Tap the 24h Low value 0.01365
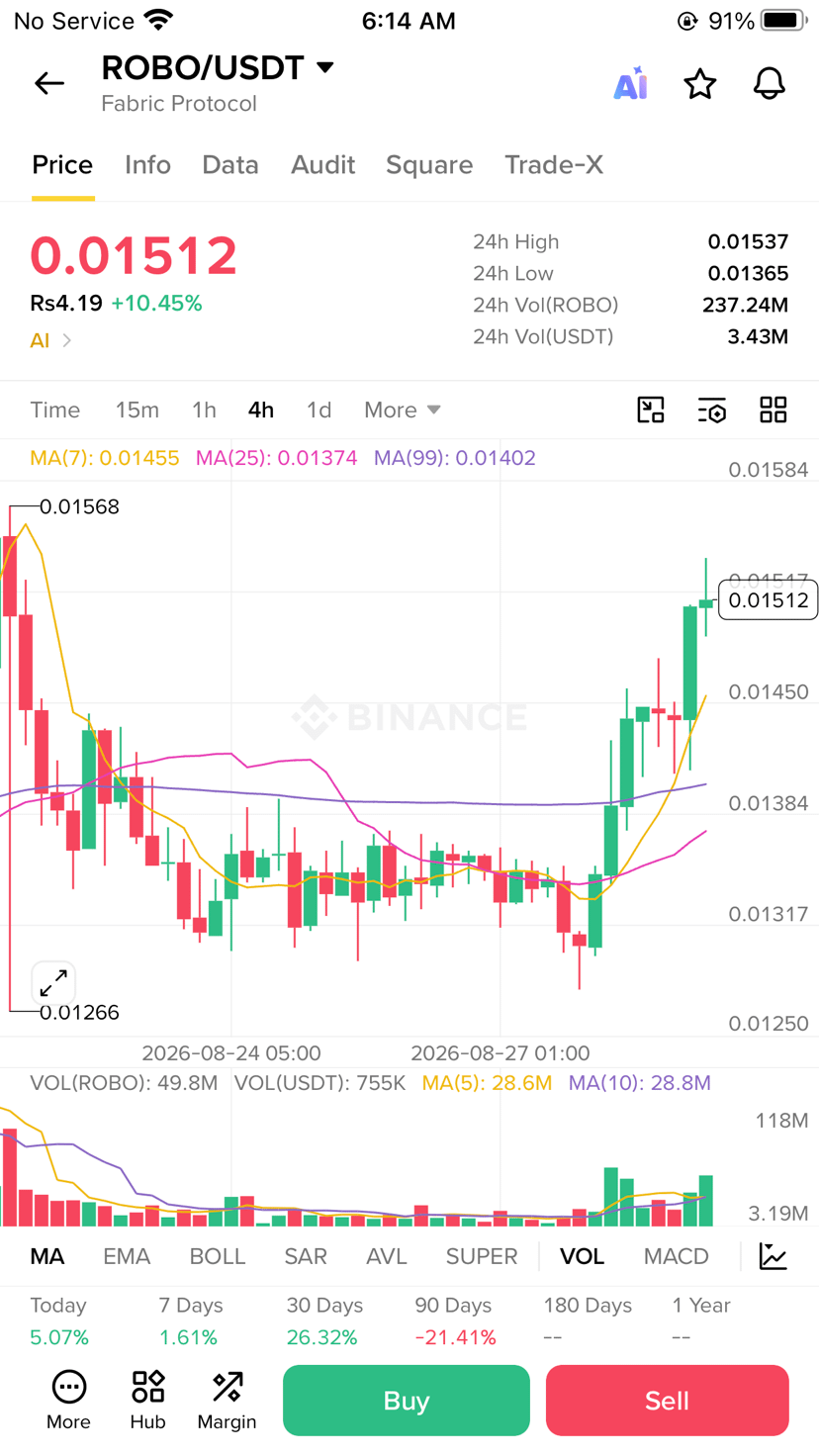The width and height of the screenshot is (819, 1456). click(748, 273)
